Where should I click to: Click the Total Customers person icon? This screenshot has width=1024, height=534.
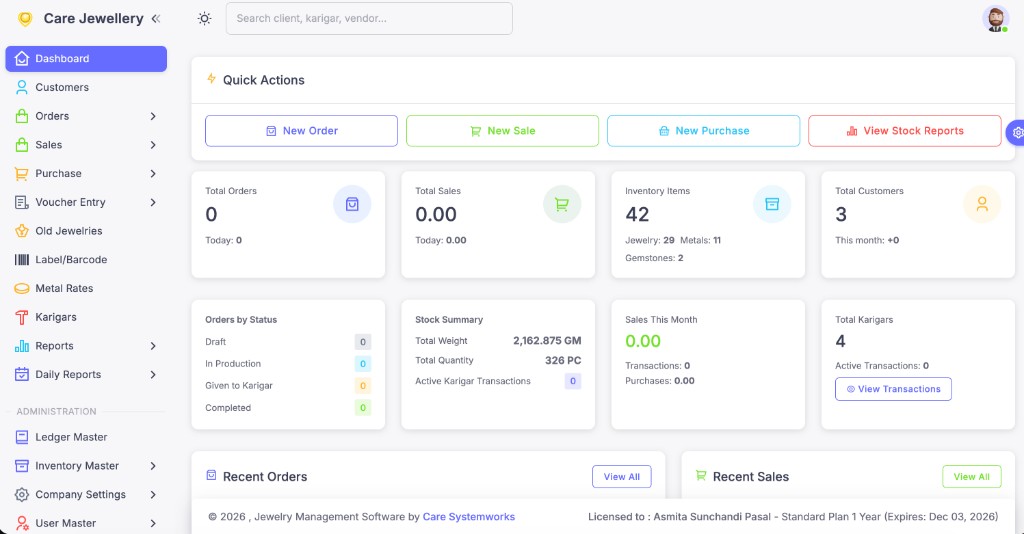pyautogui.click(x=981, y=204)
